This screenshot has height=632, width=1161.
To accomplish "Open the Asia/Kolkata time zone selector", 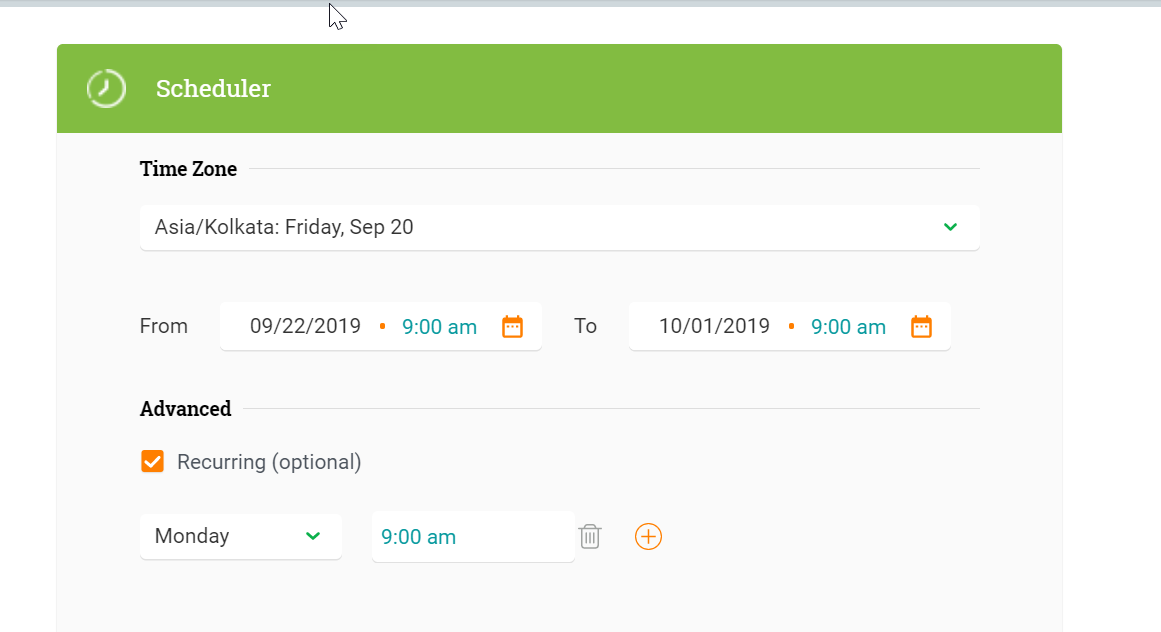I will pyautogui.click(x=560, y=227).
